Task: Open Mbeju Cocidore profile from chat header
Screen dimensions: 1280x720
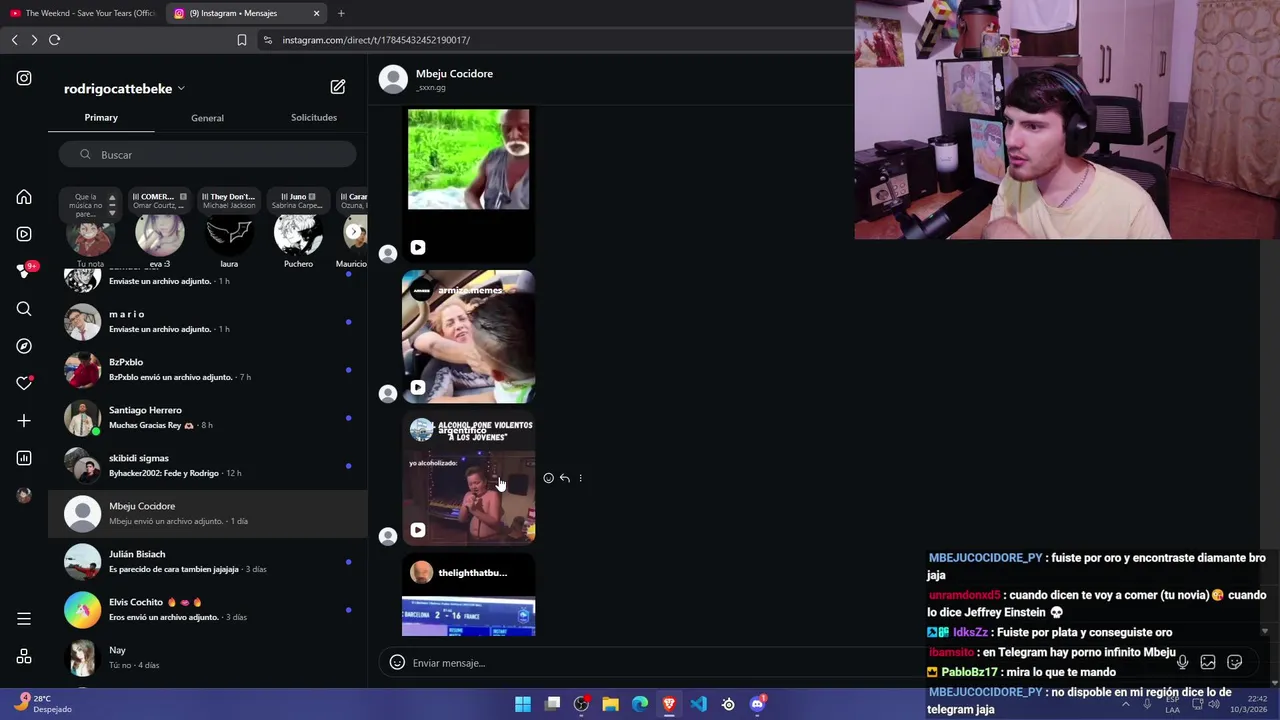Action: tap(454, 74)
